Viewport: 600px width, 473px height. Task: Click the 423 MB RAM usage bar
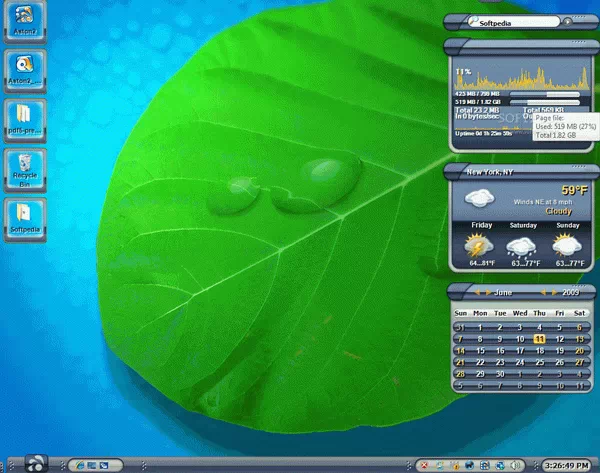[x=545, y=94]
